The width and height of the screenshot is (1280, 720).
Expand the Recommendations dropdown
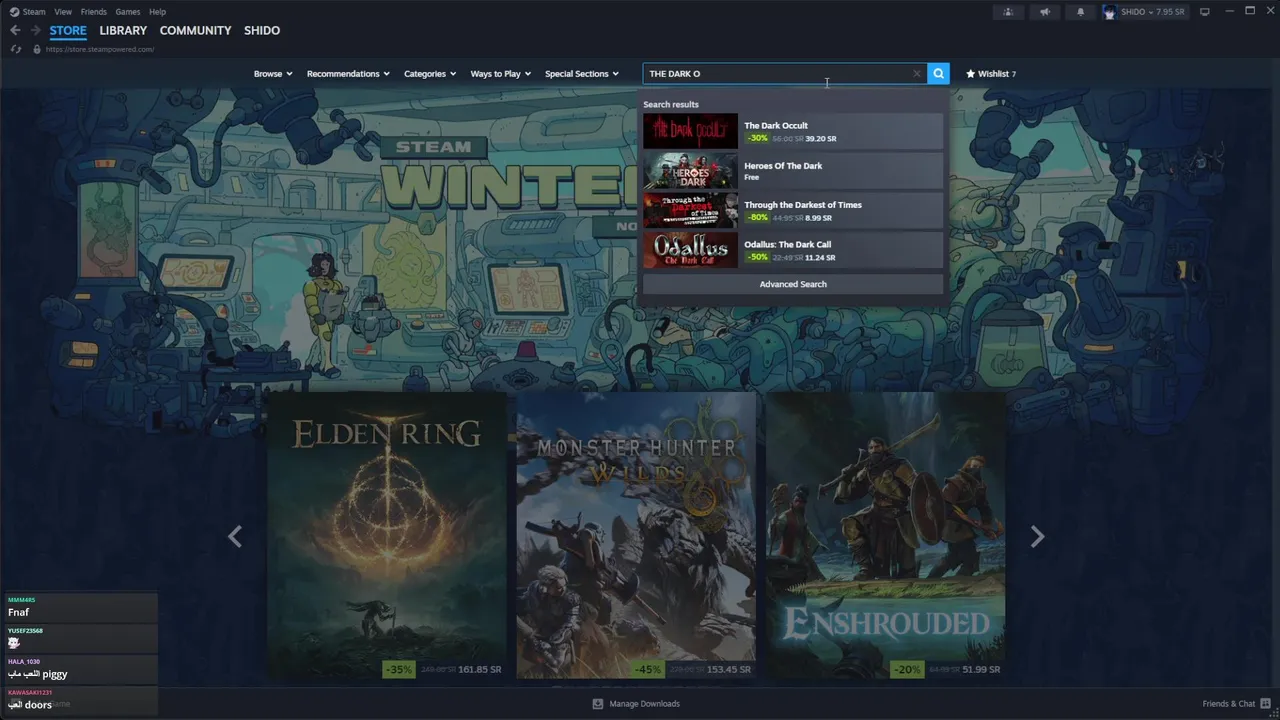(348, 74)
